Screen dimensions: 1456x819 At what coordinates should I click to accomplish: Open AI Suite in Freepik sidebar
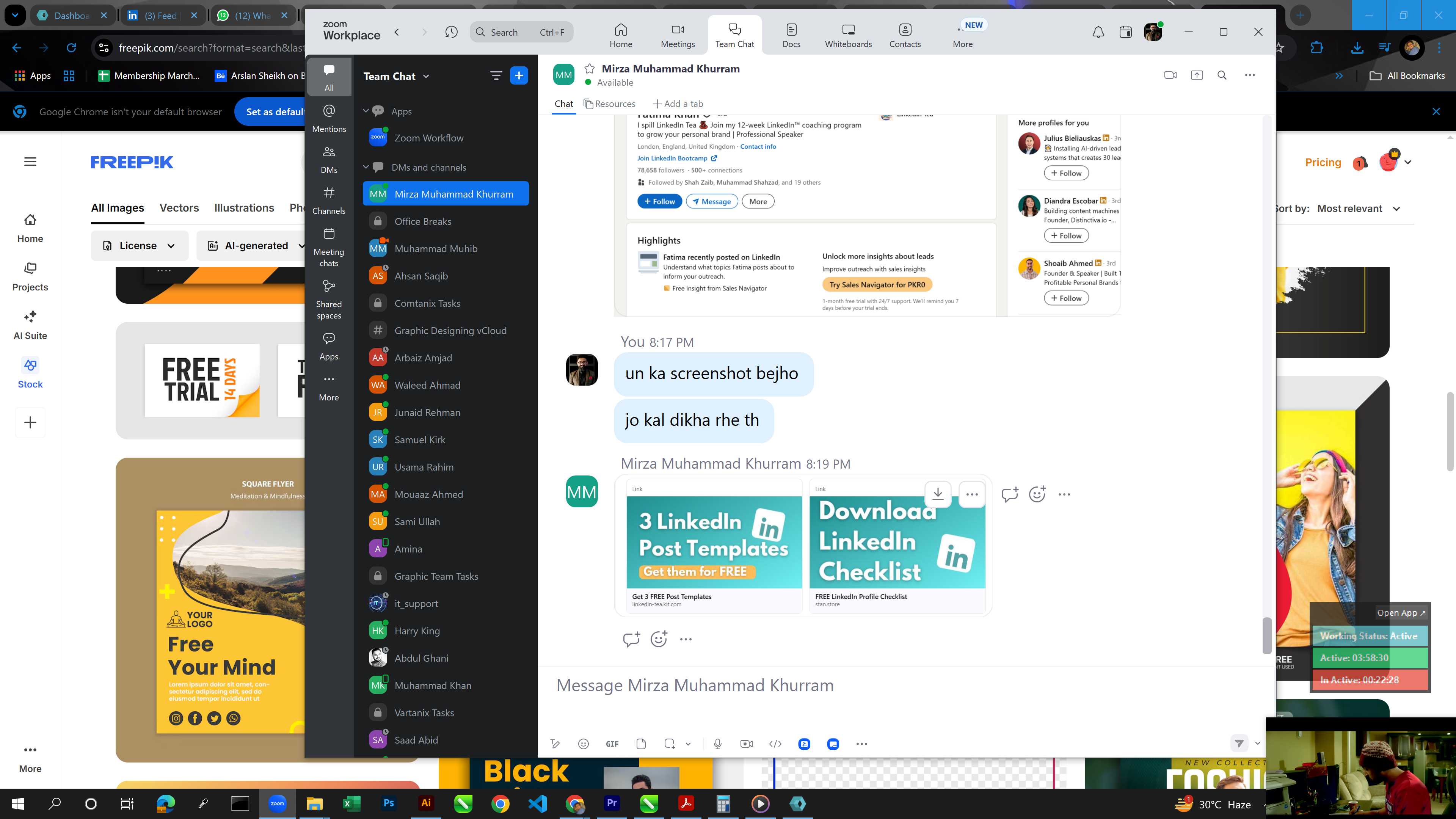[x=30, y=325]
